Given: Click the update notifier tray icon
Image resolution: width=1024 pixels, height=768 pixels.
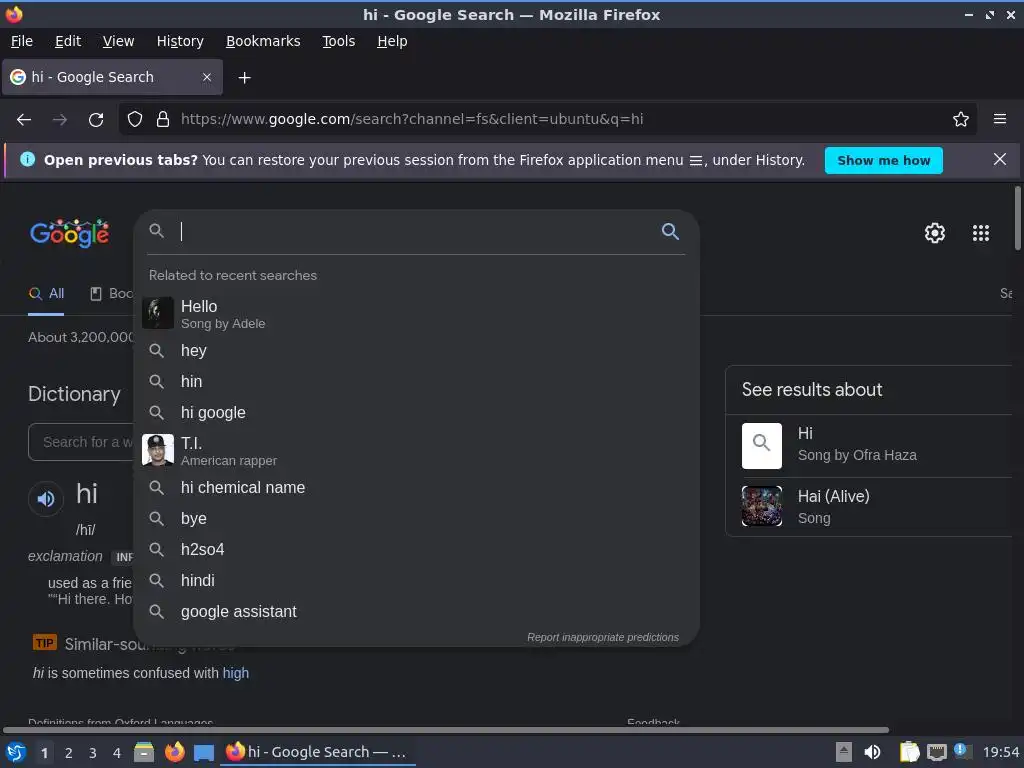Looking at the screenshot, I should (962, 751).
